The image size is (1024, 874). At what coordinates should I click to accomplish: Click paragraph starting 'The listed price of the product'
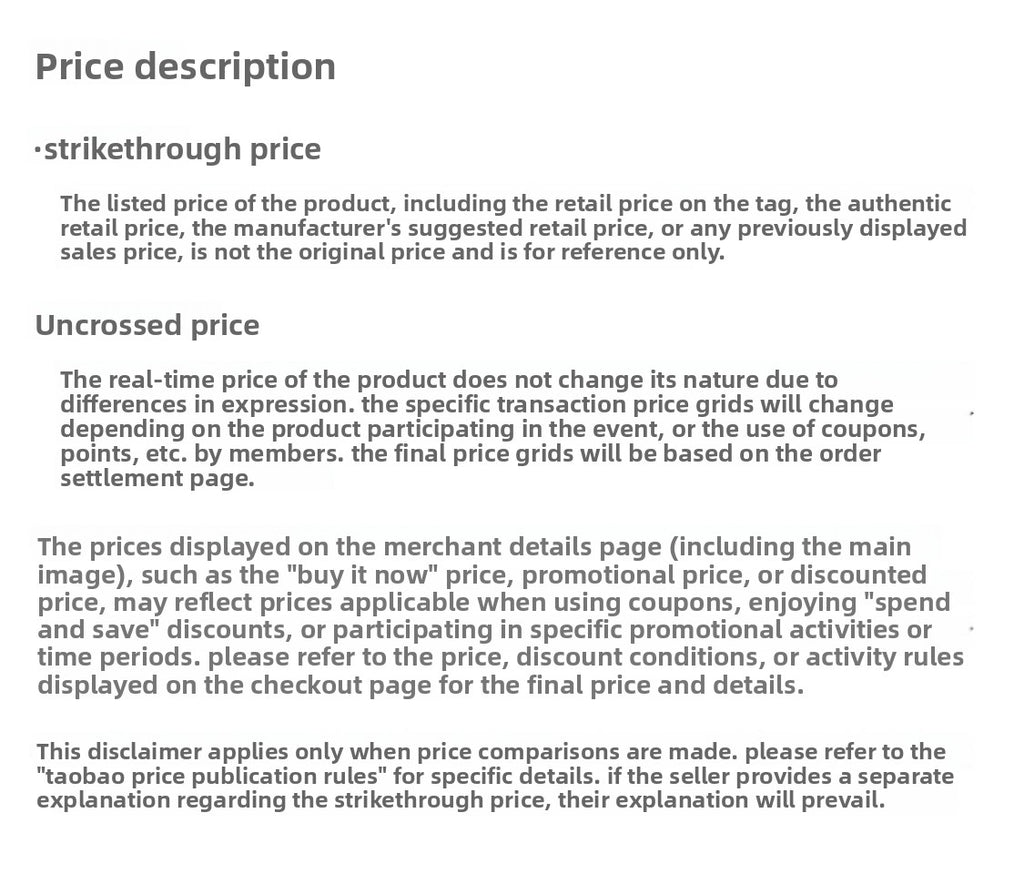point(513,227)
